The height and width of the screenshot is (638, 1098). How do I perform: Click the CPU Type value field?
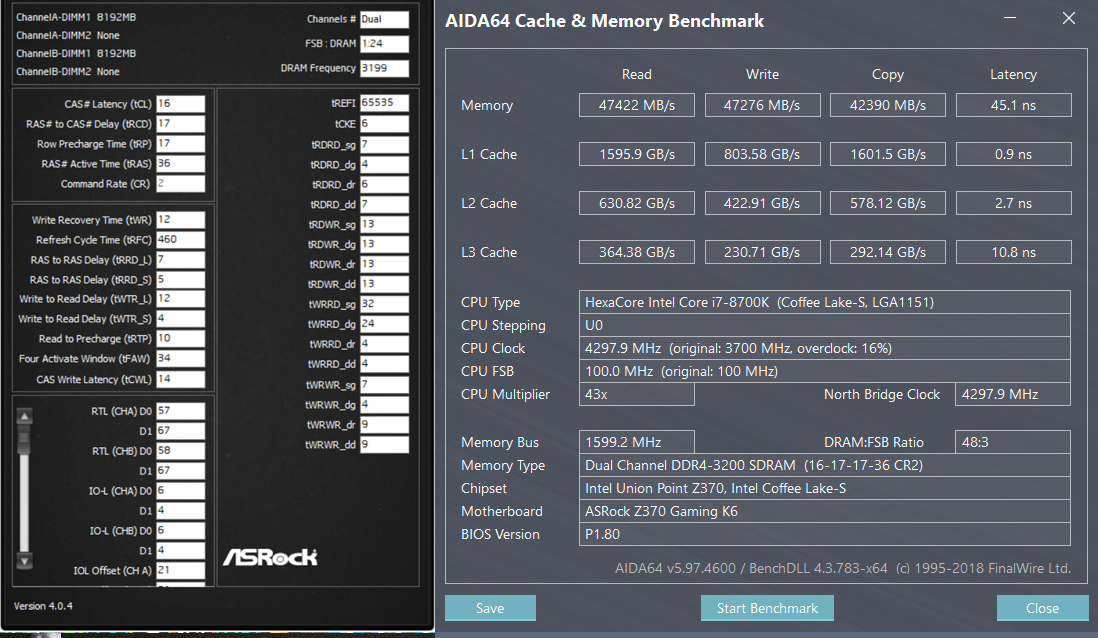(824, 302)
